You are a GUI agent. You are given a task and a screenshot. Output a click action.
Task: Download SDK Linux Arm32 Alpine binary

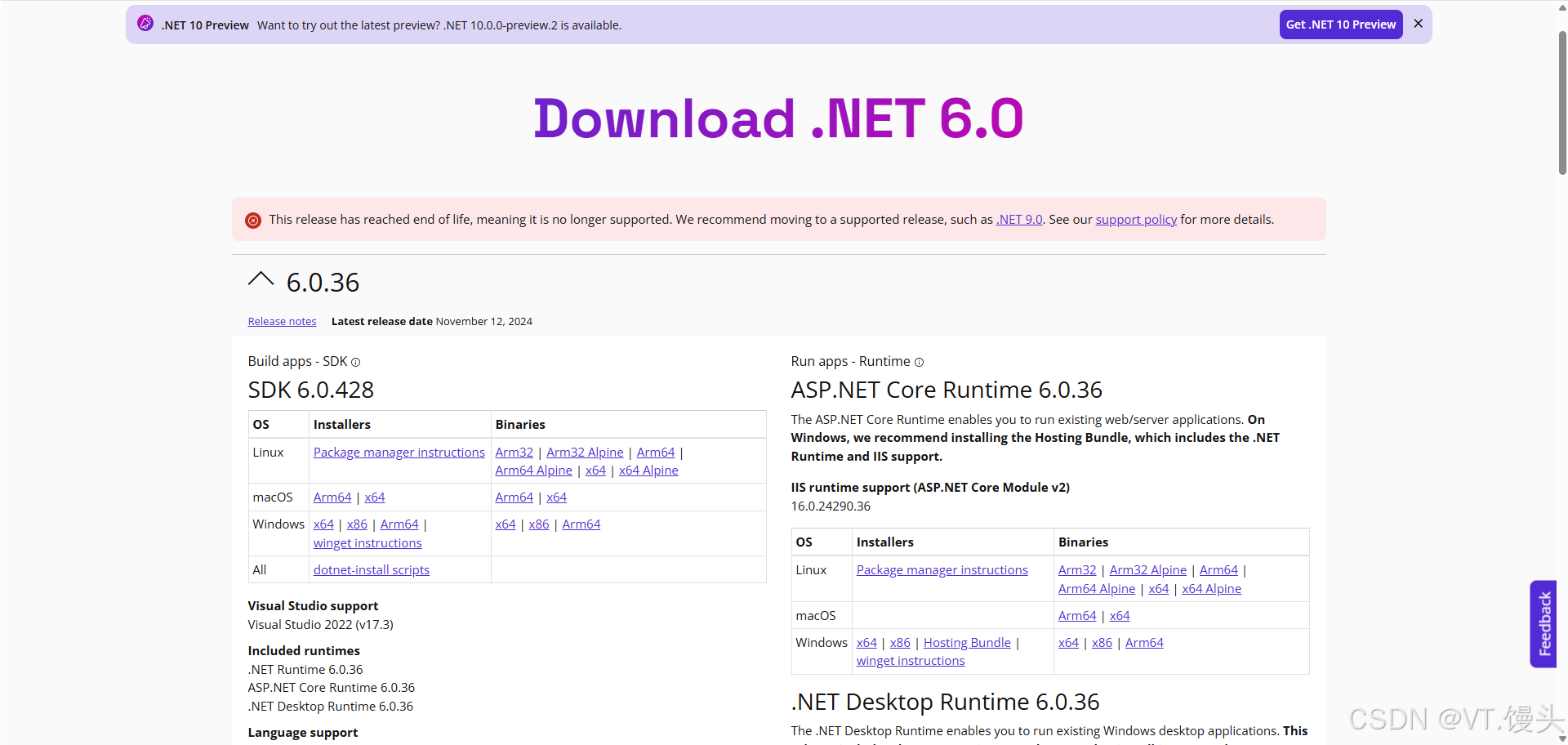coord(585,452)
